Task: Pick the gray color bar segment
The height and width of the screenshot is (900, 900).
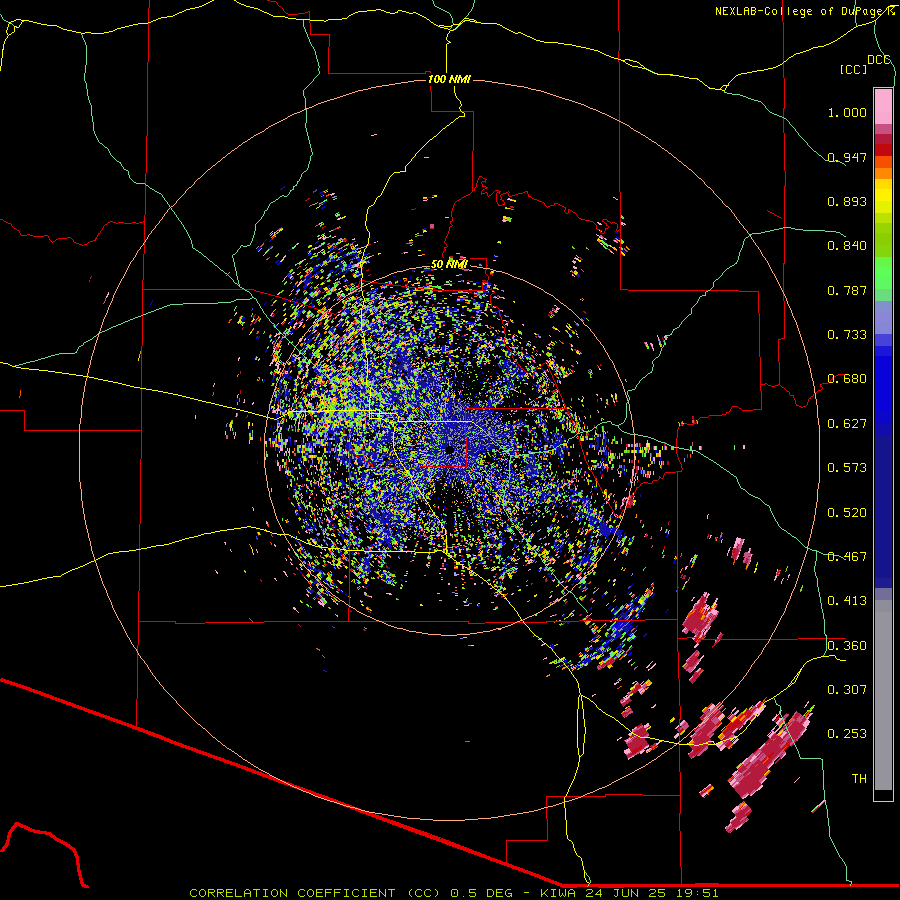Action: (x=883, y=695)
